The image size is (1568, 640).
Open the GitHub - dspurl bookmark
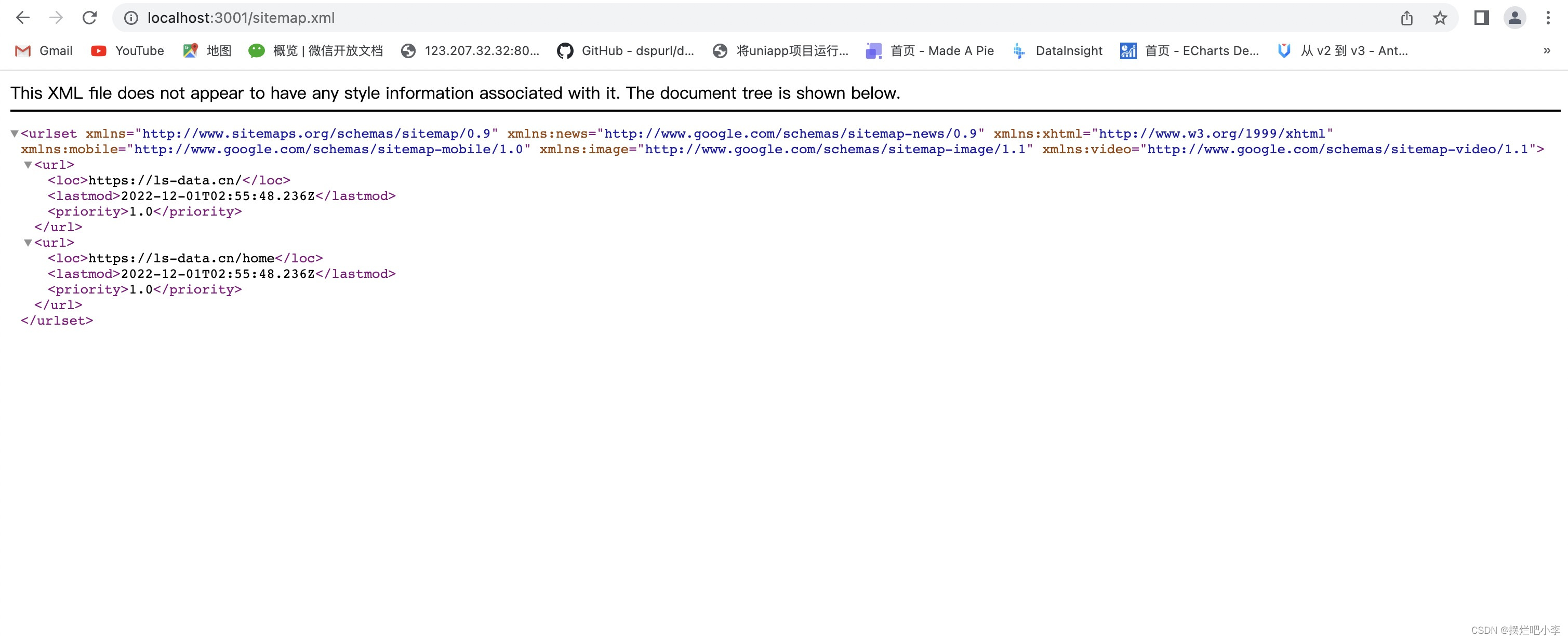tap(626, 51)
